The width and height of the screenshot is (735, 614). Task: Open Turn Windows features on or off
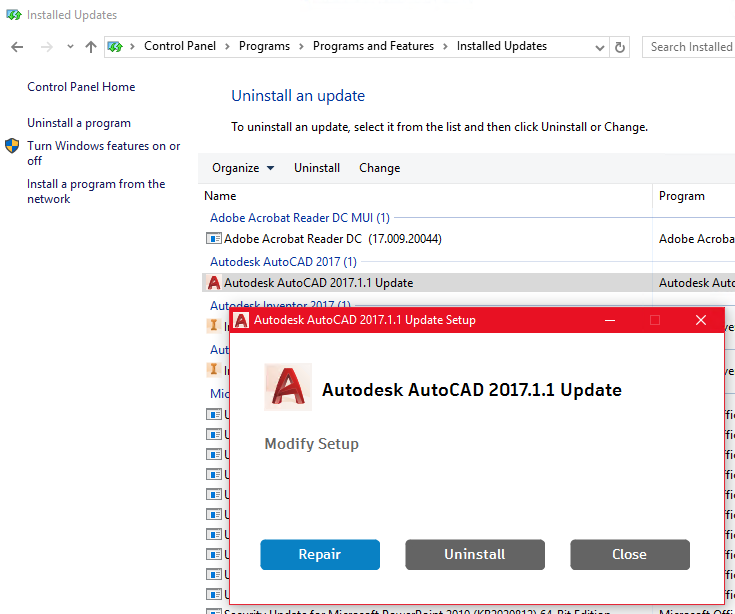[104, 153]
